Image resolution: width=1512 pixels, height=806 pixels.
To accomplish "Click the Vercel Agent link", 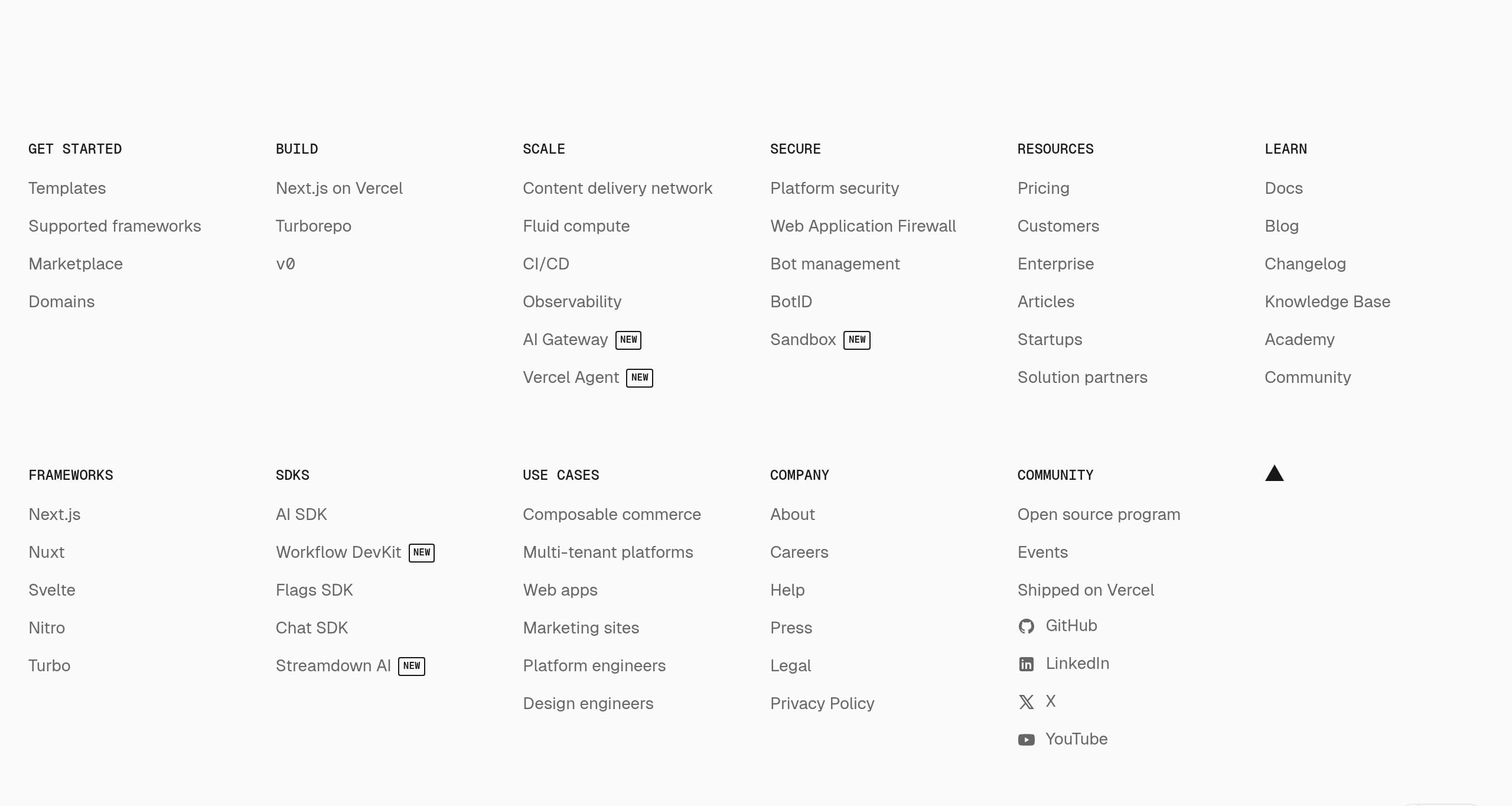I will pyautogui.click(x=571, y=377).
